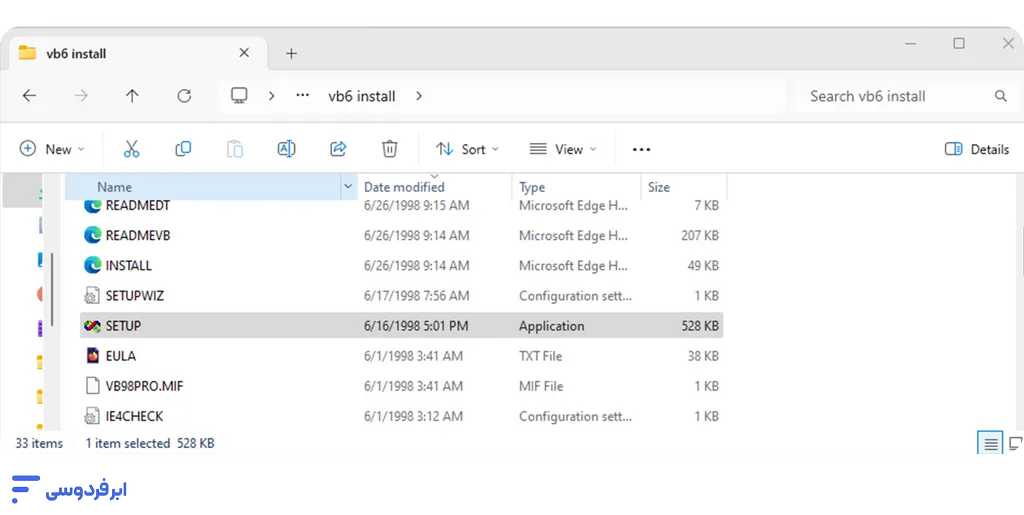Click SETUP date 6/16/1998 5:01 PM

click(x=416, y=326)
